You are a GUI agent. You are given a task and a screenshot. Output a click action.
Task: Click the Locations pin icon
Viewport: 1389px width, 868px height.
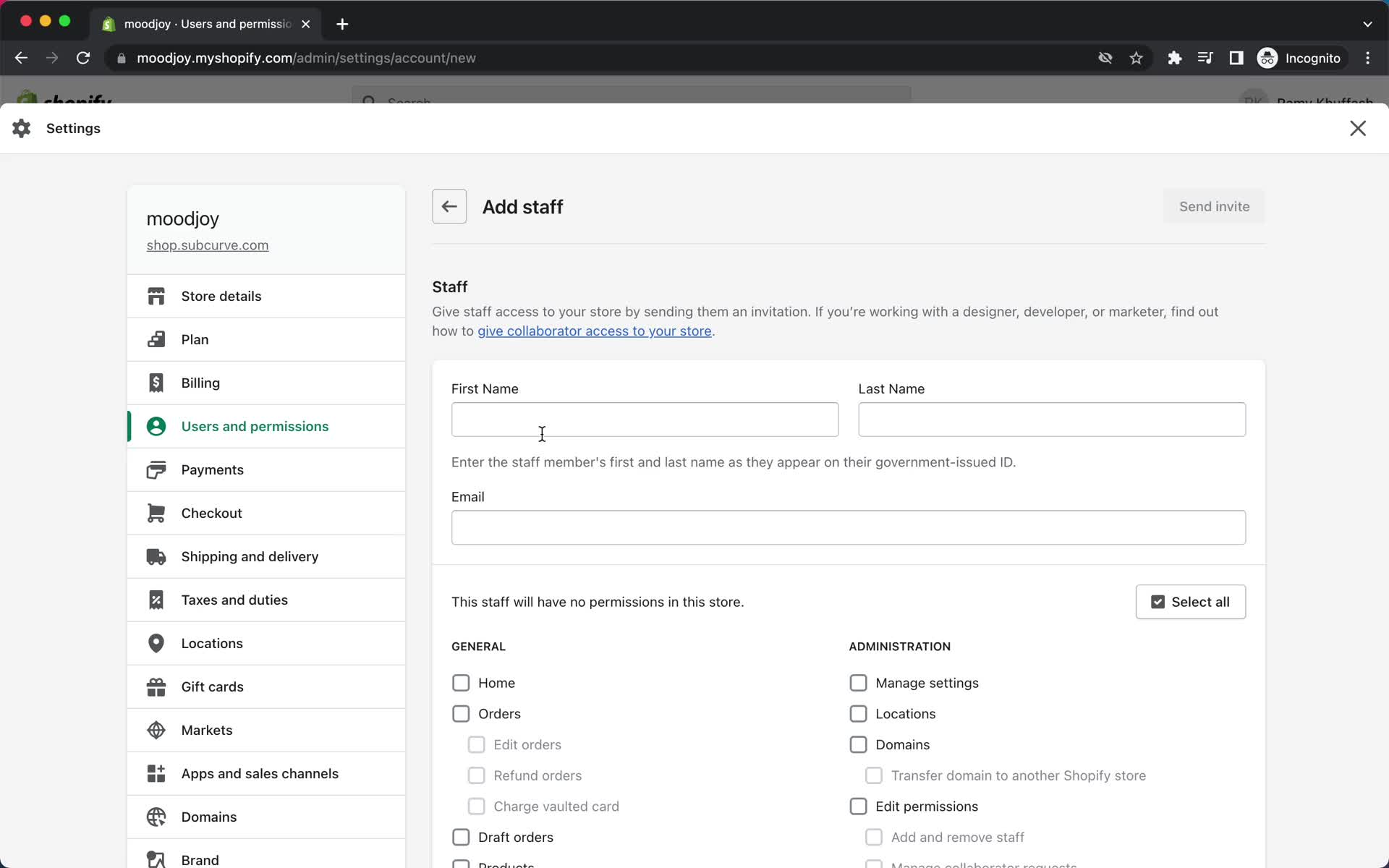coord(156,643)
